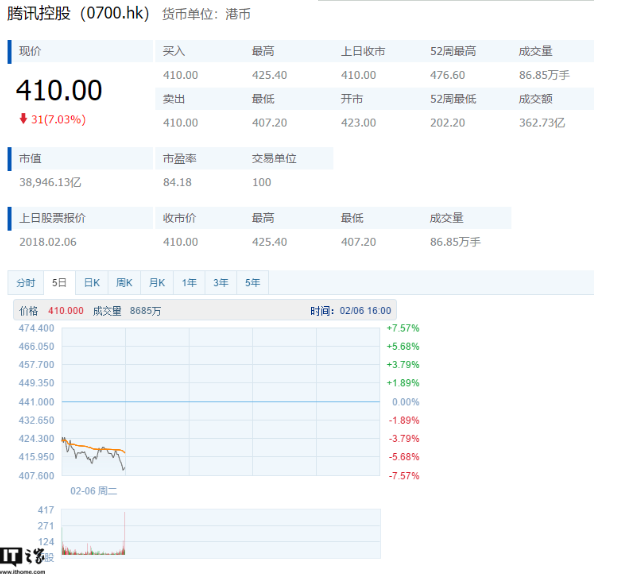Click the IT之家 logo watermark
Image resolution: width=617 pixels, height=579 pixels.
click(22, 560)
